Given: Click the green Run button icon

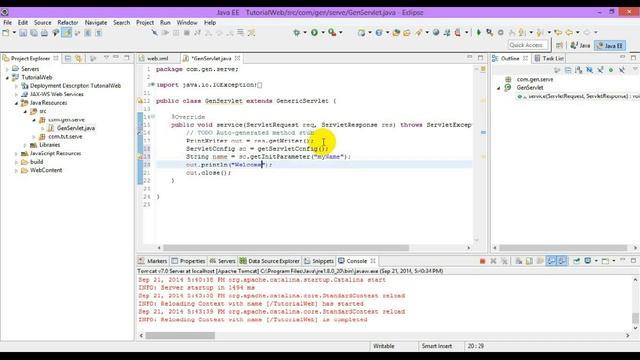Looking at the screenshot, I should (314, 33).
